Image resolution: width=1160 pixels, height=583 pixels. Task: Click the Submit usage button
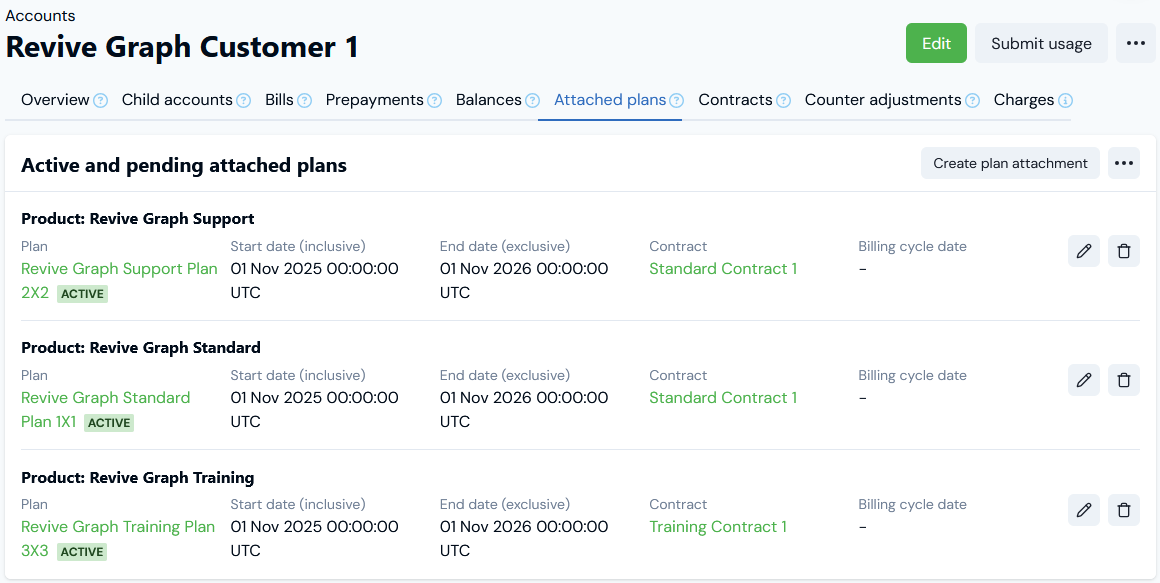pos(1041,43)
